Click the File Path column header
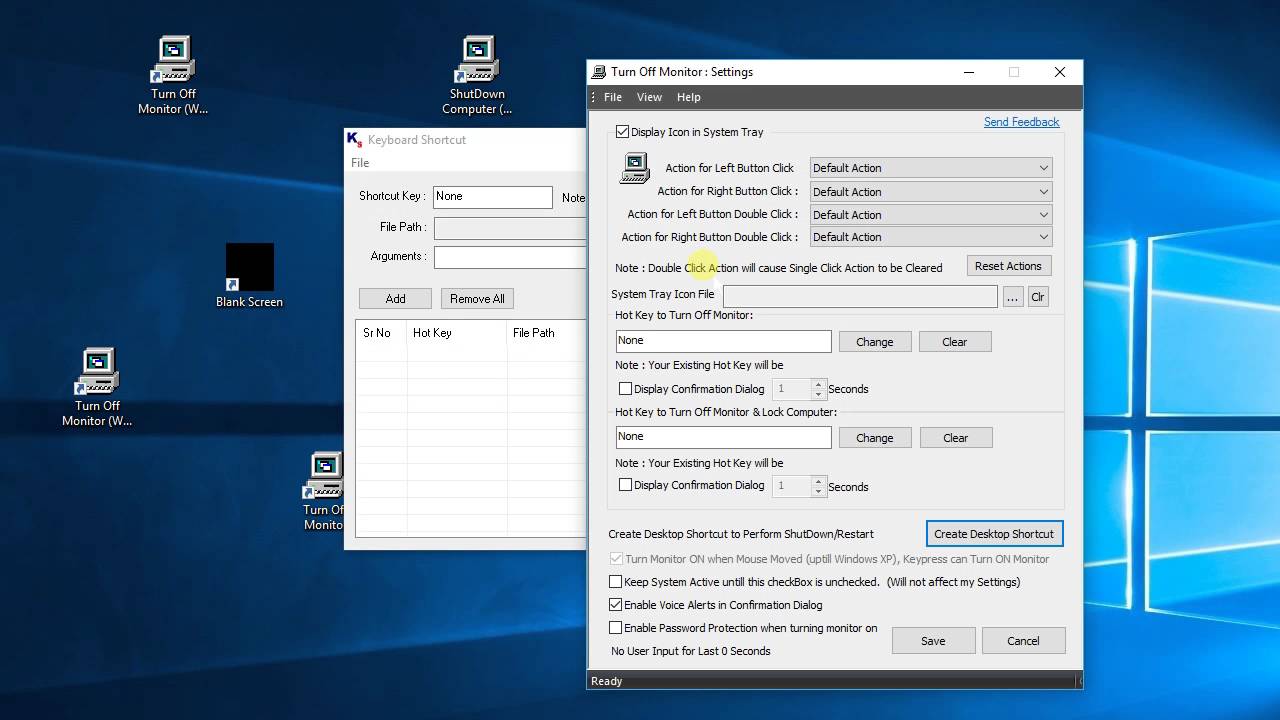Viewport: 1280px width, 720px height. pyautogui.click(x=546, y=333)
